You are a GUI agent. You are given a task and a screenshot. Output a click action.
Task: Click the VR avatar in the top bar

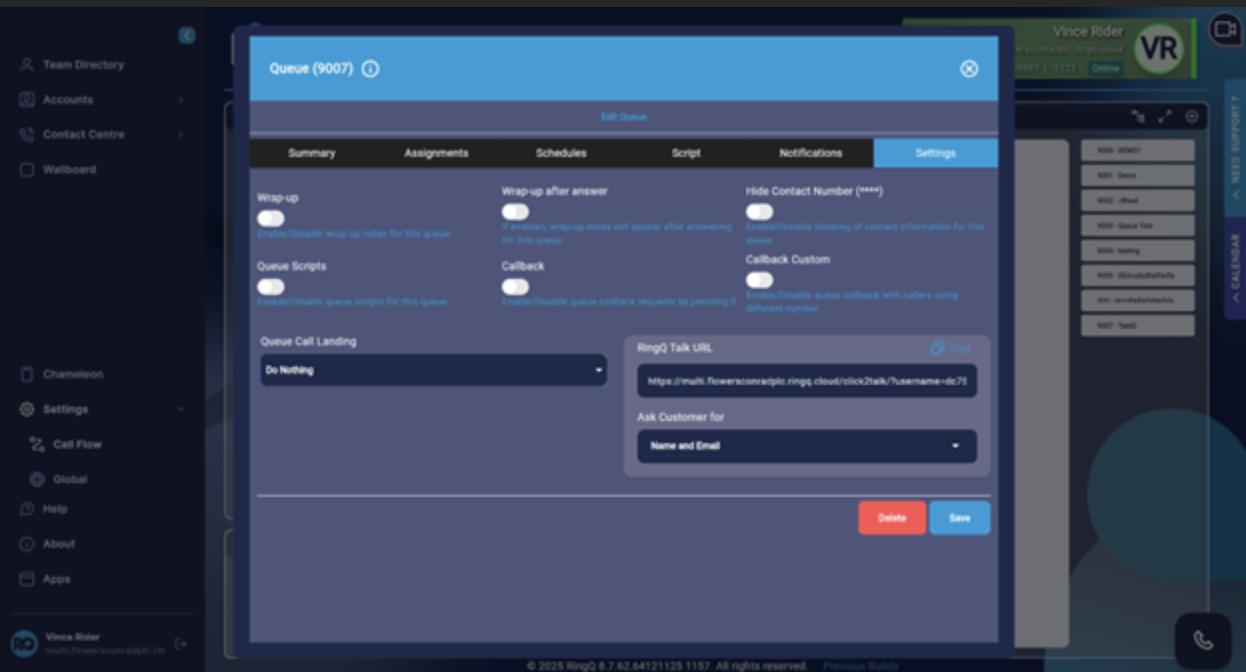coord(1160,48)
